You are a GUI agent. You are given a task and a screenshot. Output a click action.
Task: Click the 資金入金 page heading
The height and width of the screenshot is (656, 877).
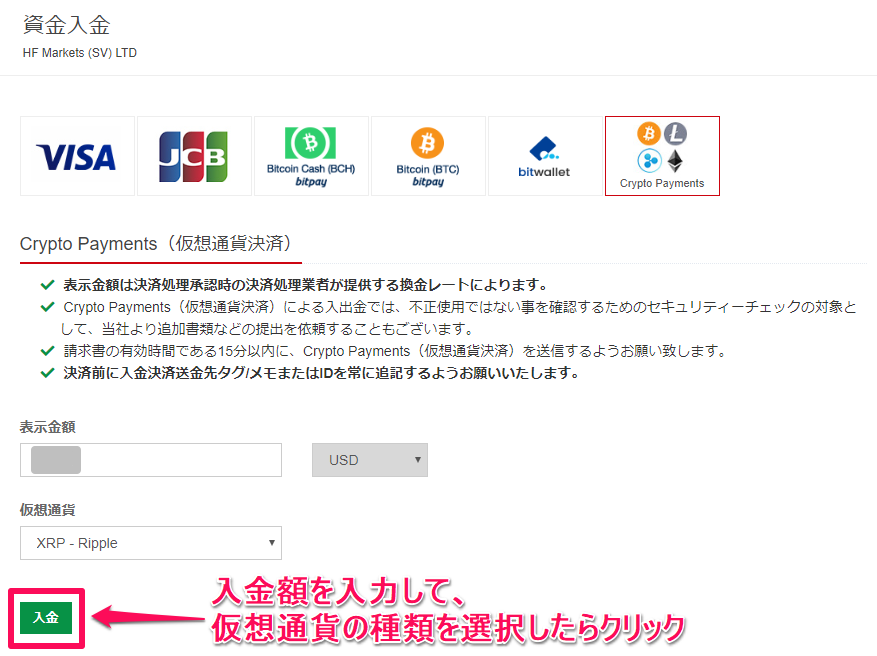(66, 25)
